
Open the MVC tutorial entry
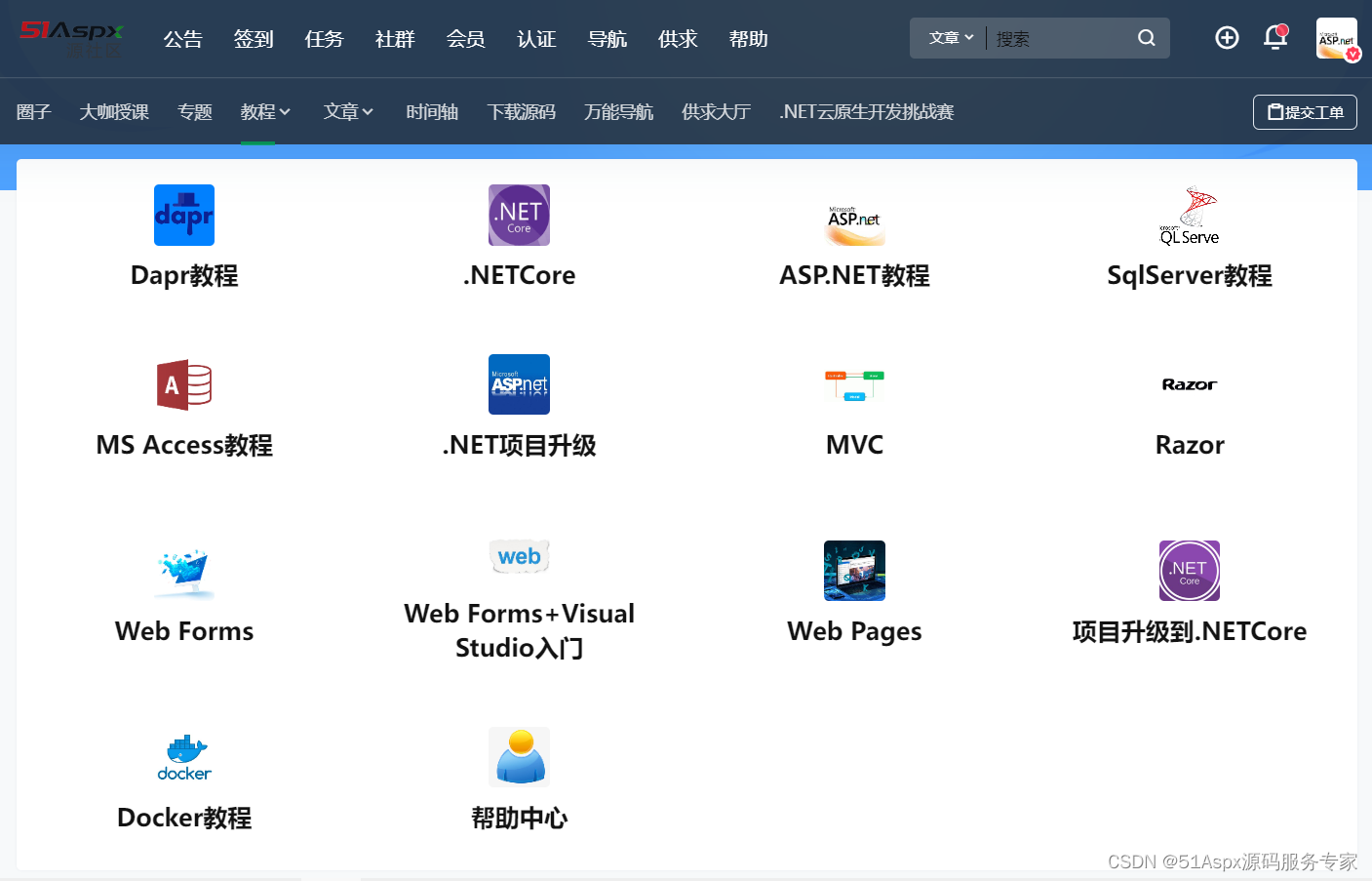coord(854,384)
